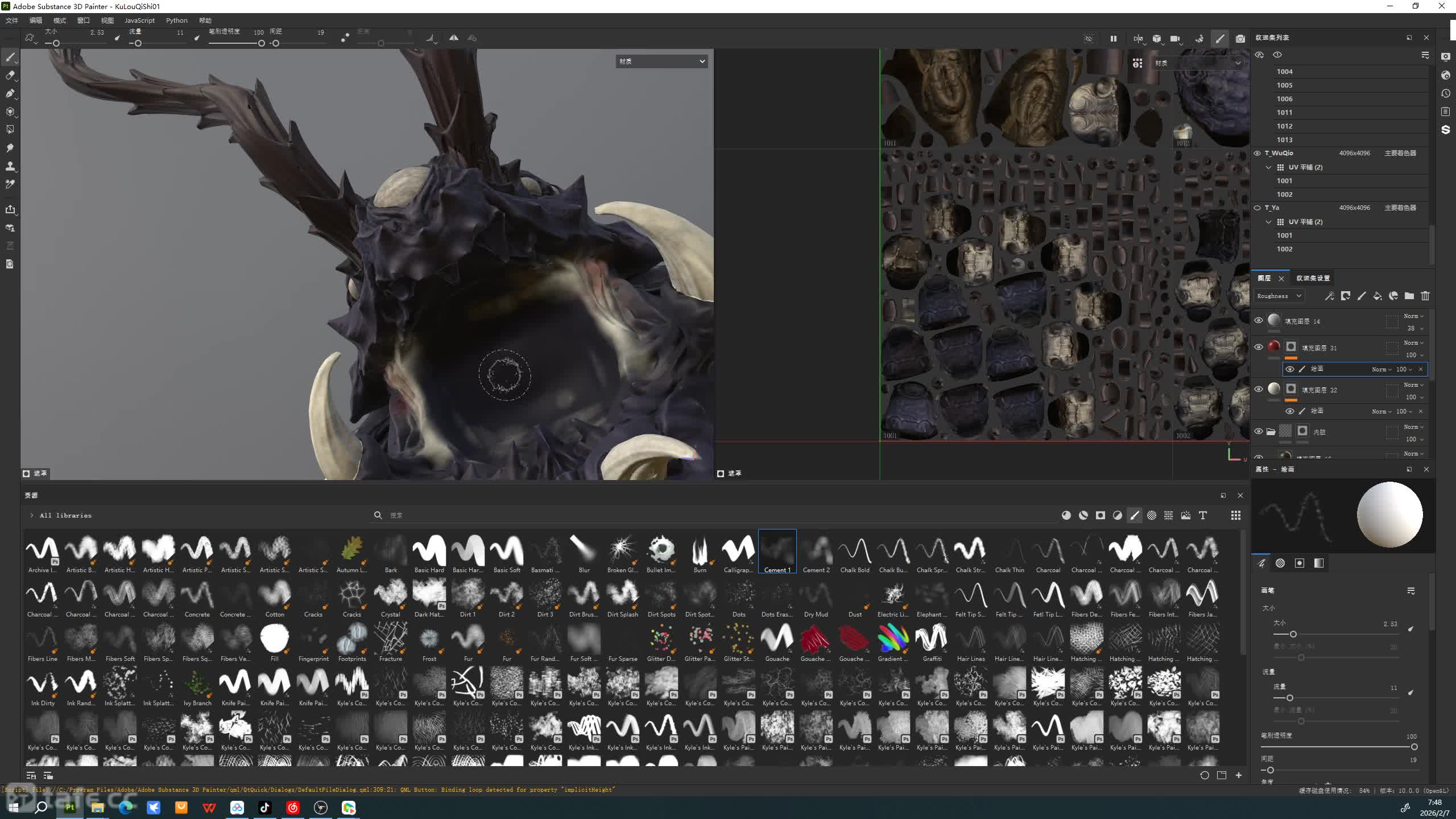Viewport: 1456px width, 819px height.
Task: Click the camera screenshot icon in viewport toolbar
Action: (x=1240, y=39)
